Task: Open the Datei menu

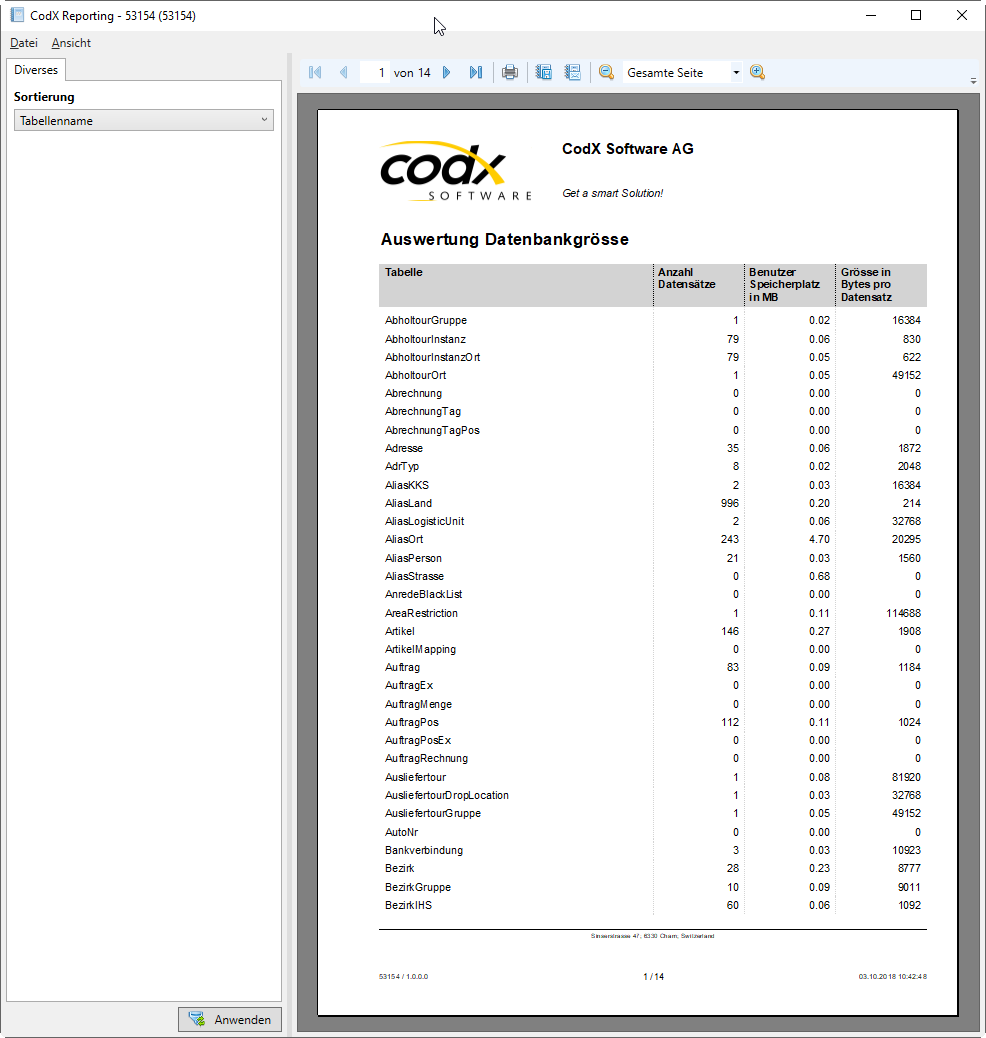Action: 23,43
